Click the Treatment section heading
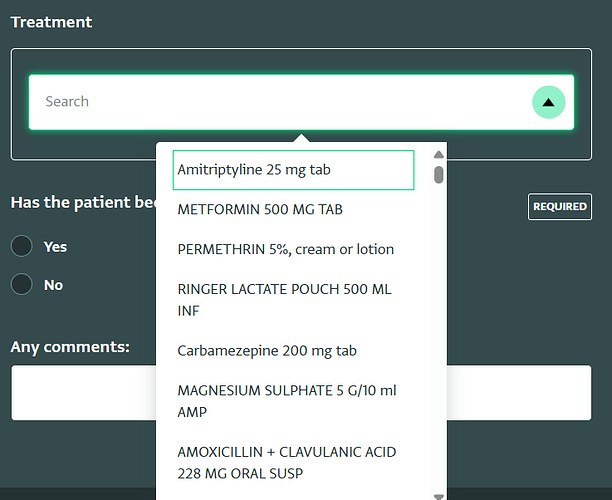 pyautogui.click(x=51, y=22)
